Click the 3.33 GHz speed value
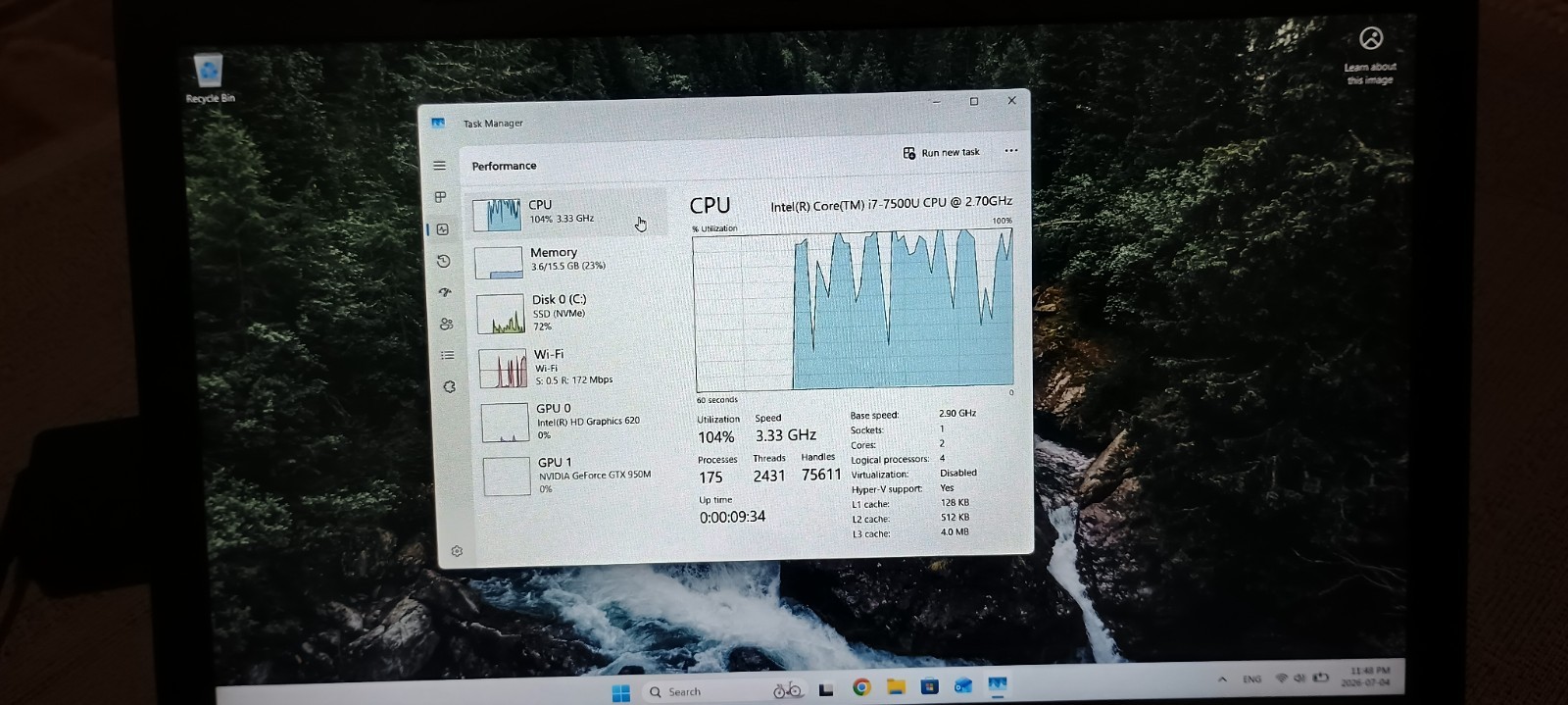The height and width of the screenshot is (705, 1568). point(785,435)
